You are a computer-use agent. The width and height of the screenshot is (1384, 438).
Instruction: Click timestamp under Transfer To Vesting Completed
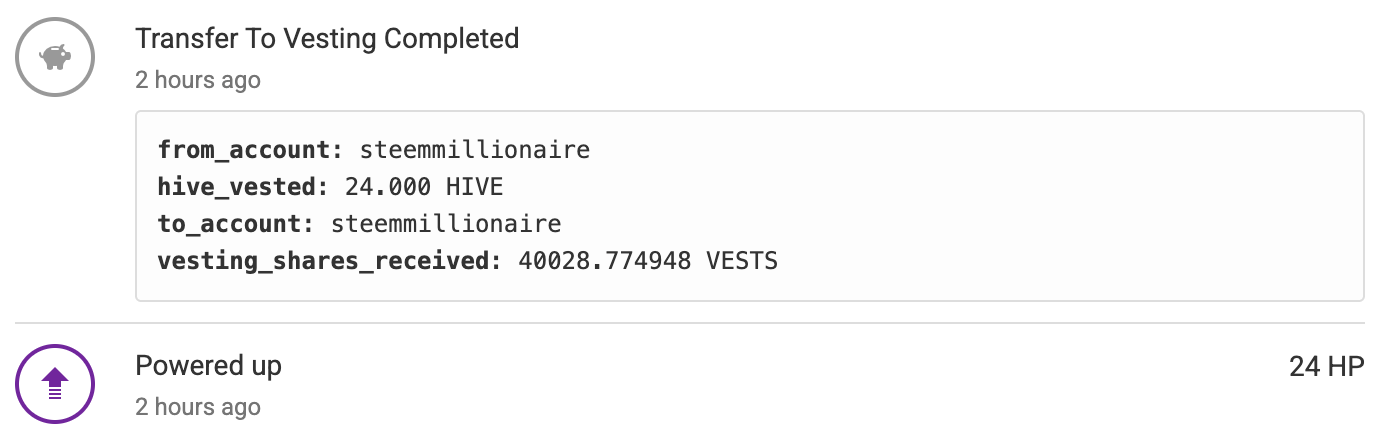(x=198, y=80)
